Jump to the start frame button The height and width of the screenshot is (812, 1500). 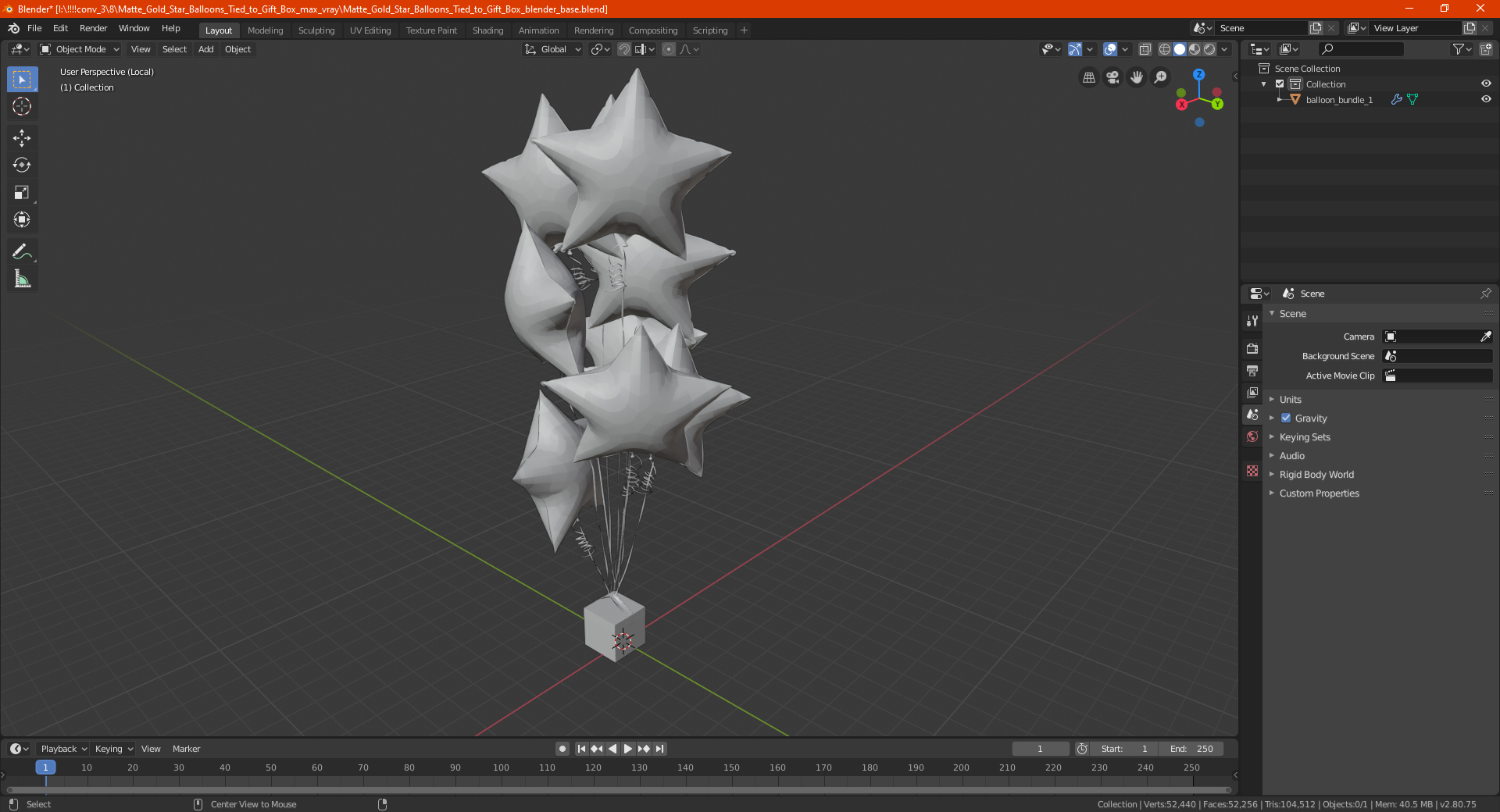click(x=581, y=749)
